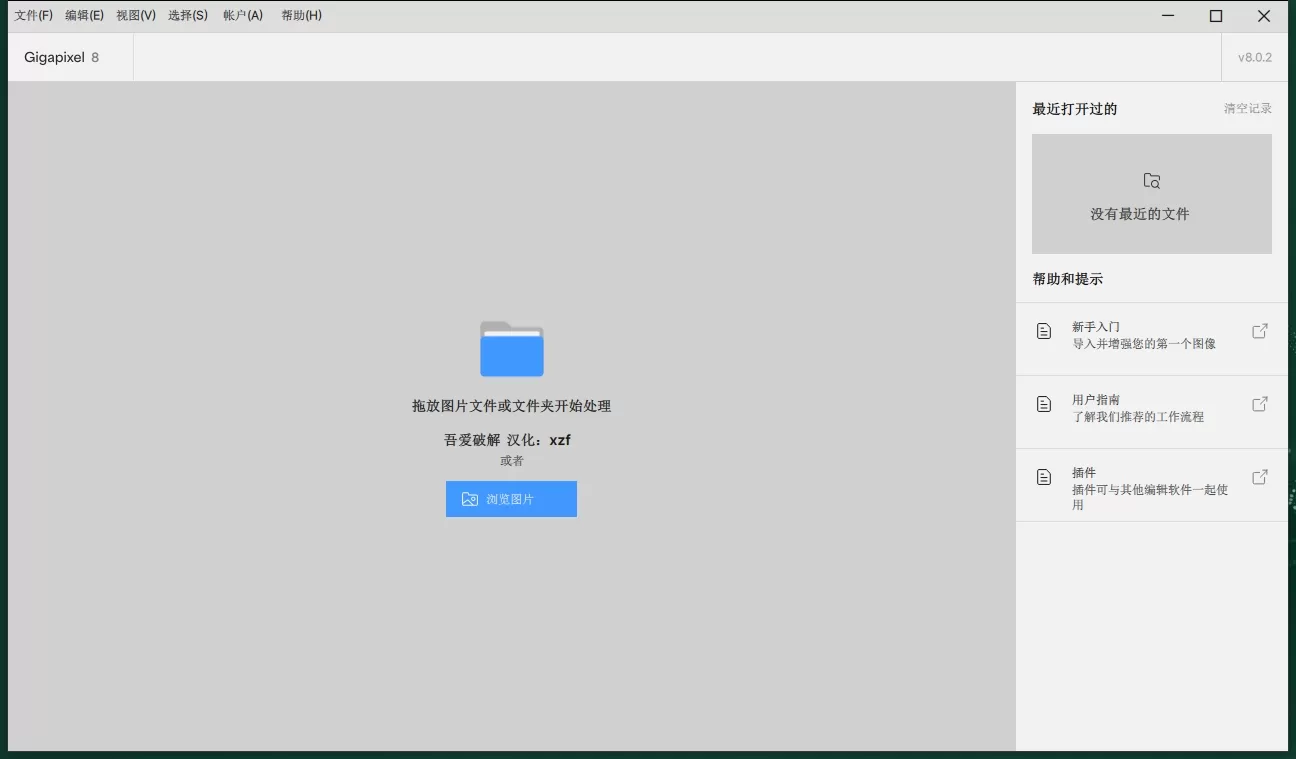Image resolution: width=1296 pixels, height=759 pixels.
Task: Click the Gigapixel 8 logo tab
Action: click(x=60, y=57)
